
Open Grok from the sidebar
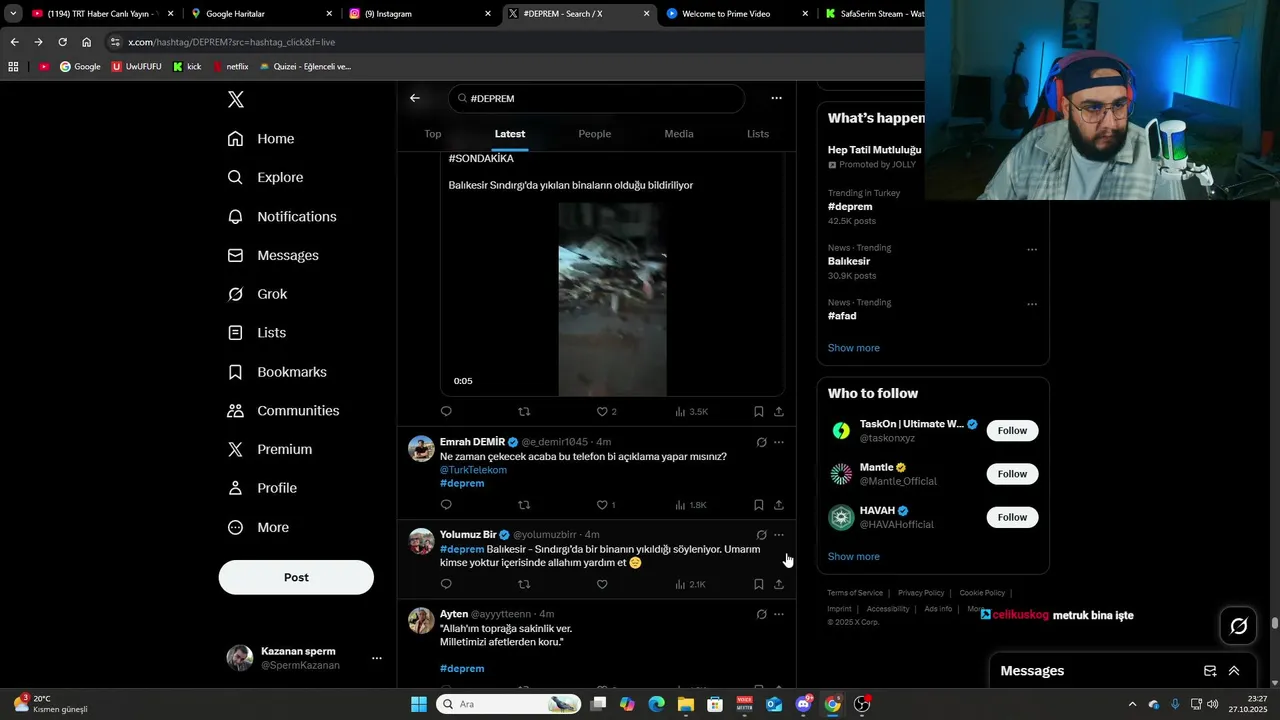257,294
